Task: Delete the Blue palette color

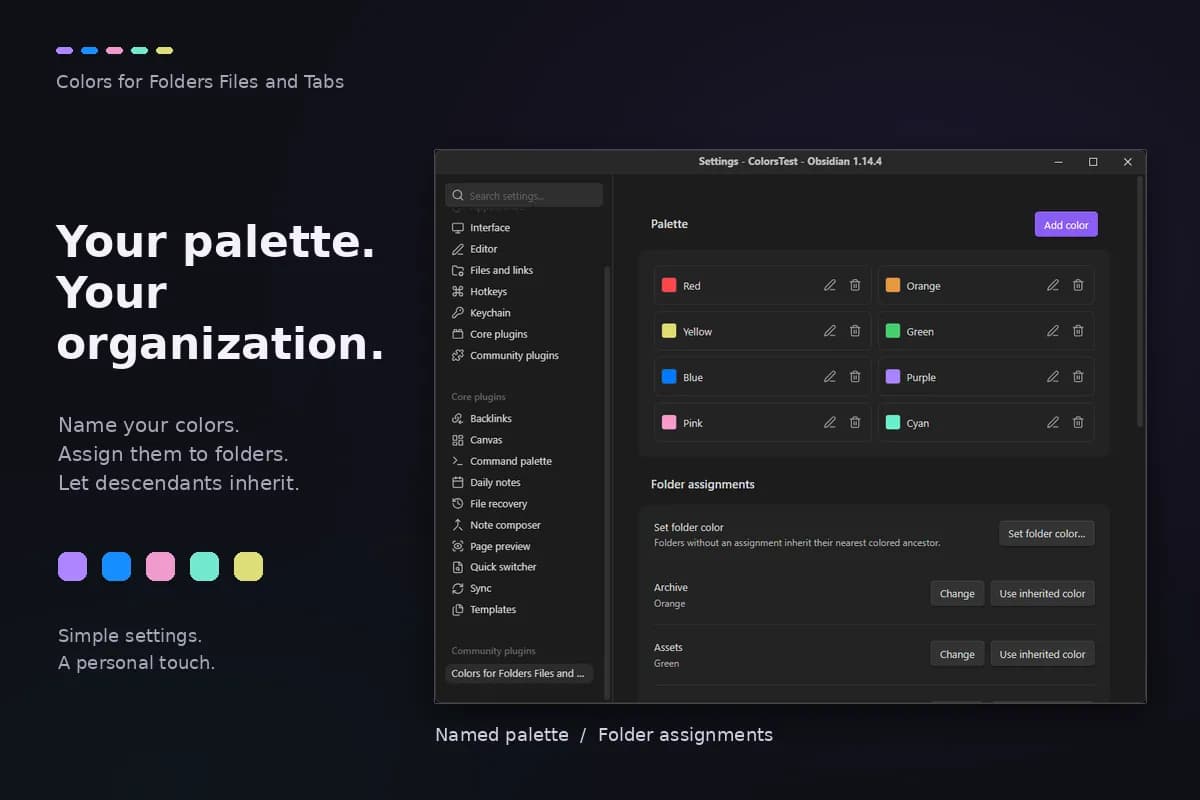Action: coord(855,377)
